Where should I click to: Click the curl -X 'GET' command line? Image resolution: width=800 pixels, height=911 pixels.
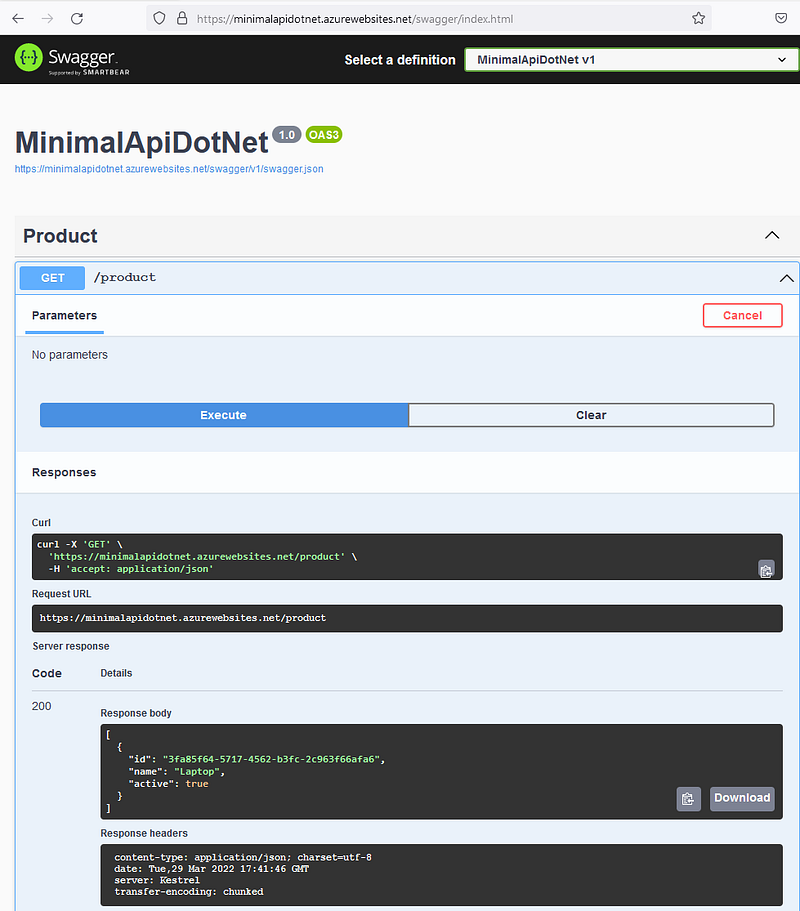80,544
